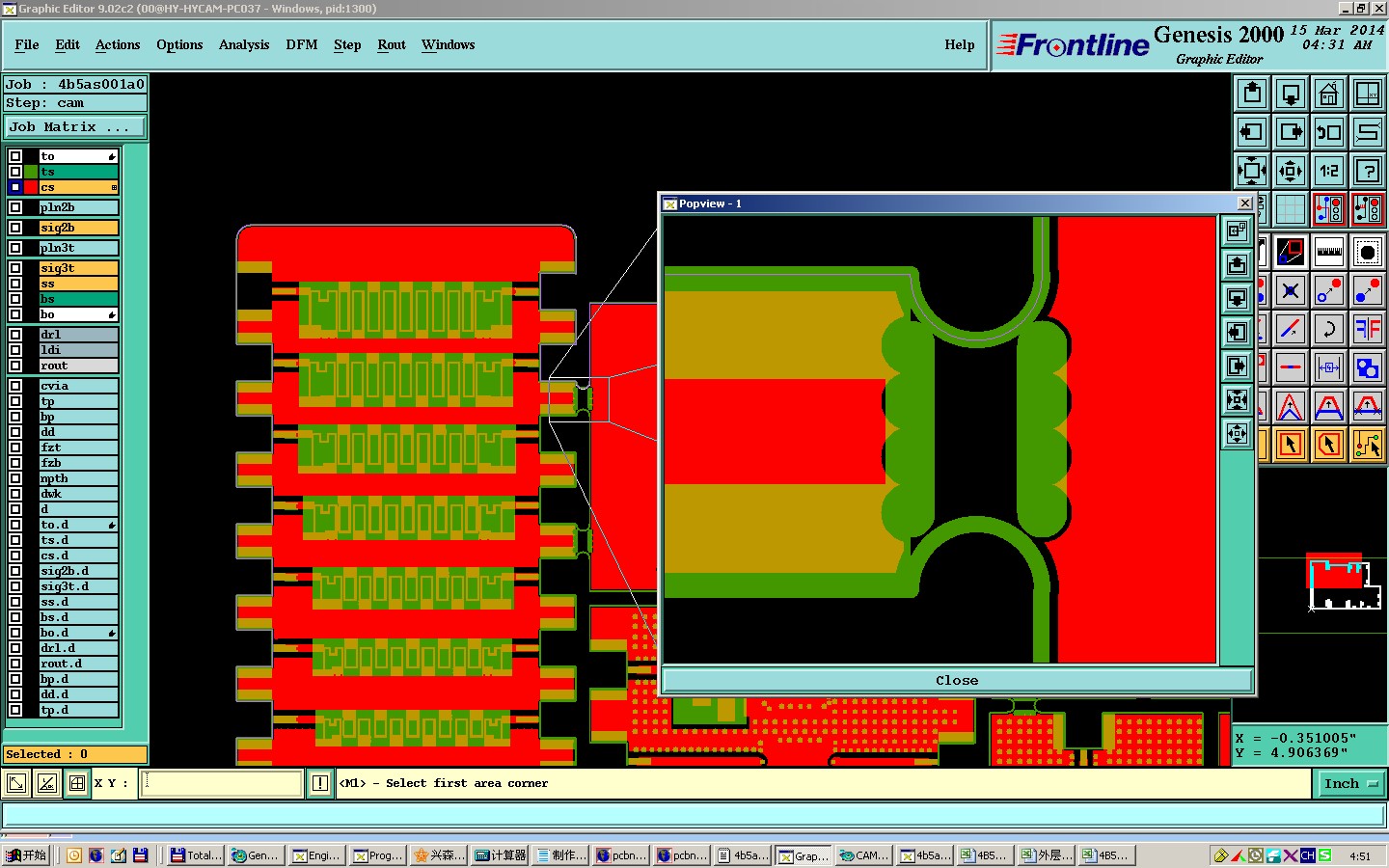This screenshot has height=868, width=1389.
Task: Open the Actions menu
Action: pyautogui.click(x=118, y=44)
